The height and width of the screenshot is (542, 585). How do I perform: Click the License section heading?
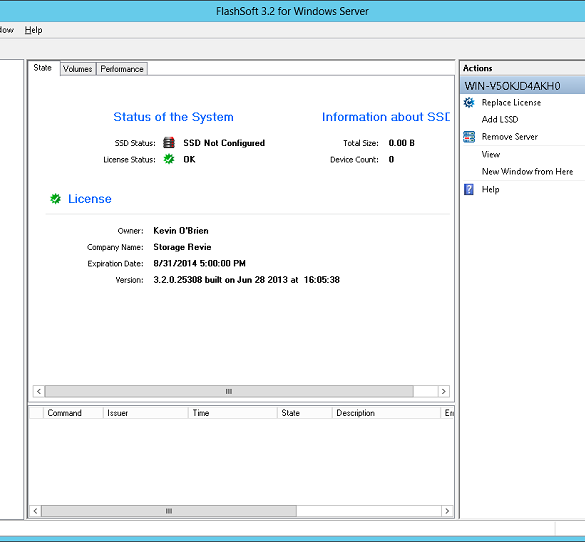(90, 199)
